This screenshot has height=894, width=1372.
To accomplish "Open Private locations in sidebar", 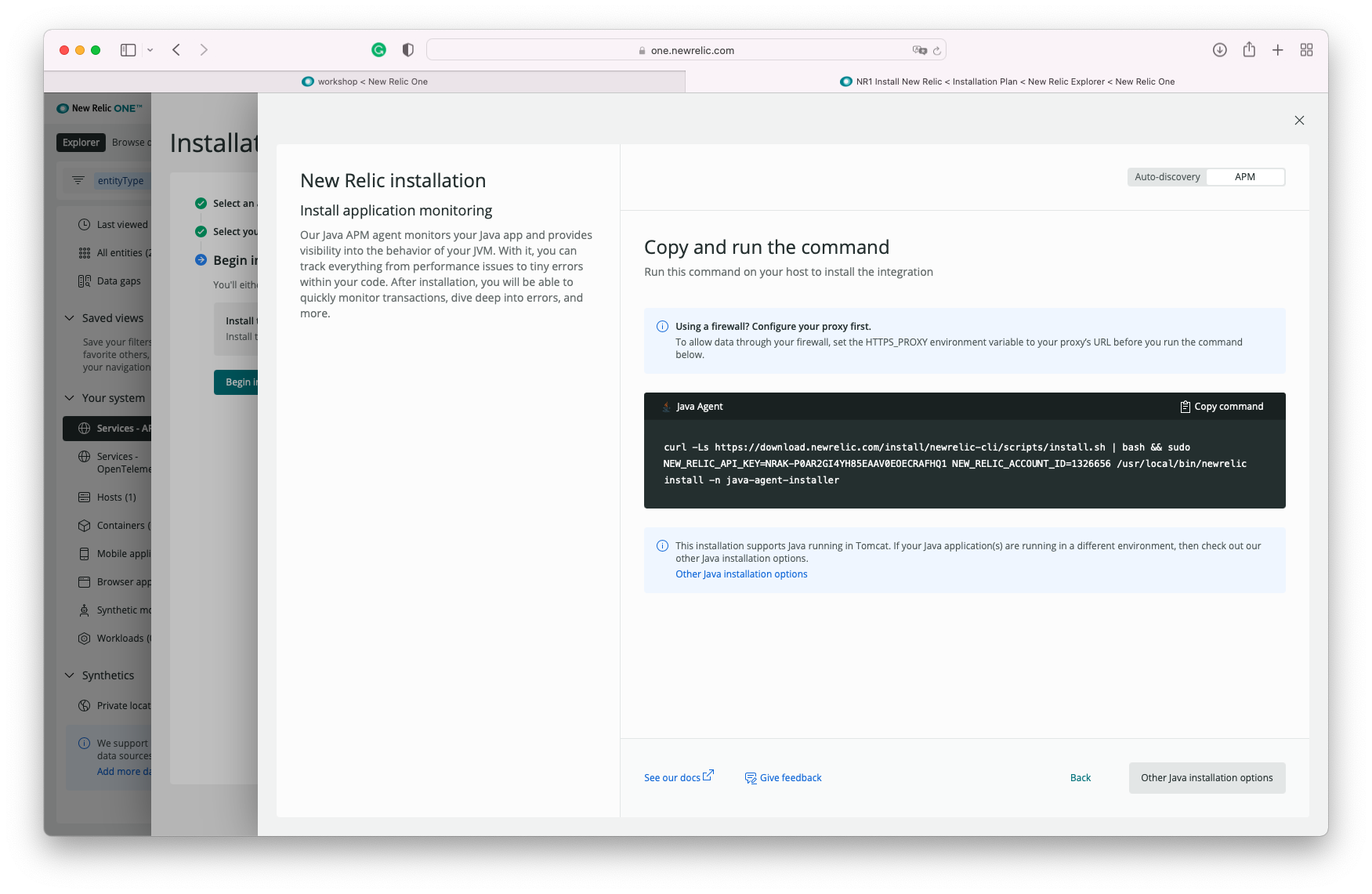I will (114, 706).
